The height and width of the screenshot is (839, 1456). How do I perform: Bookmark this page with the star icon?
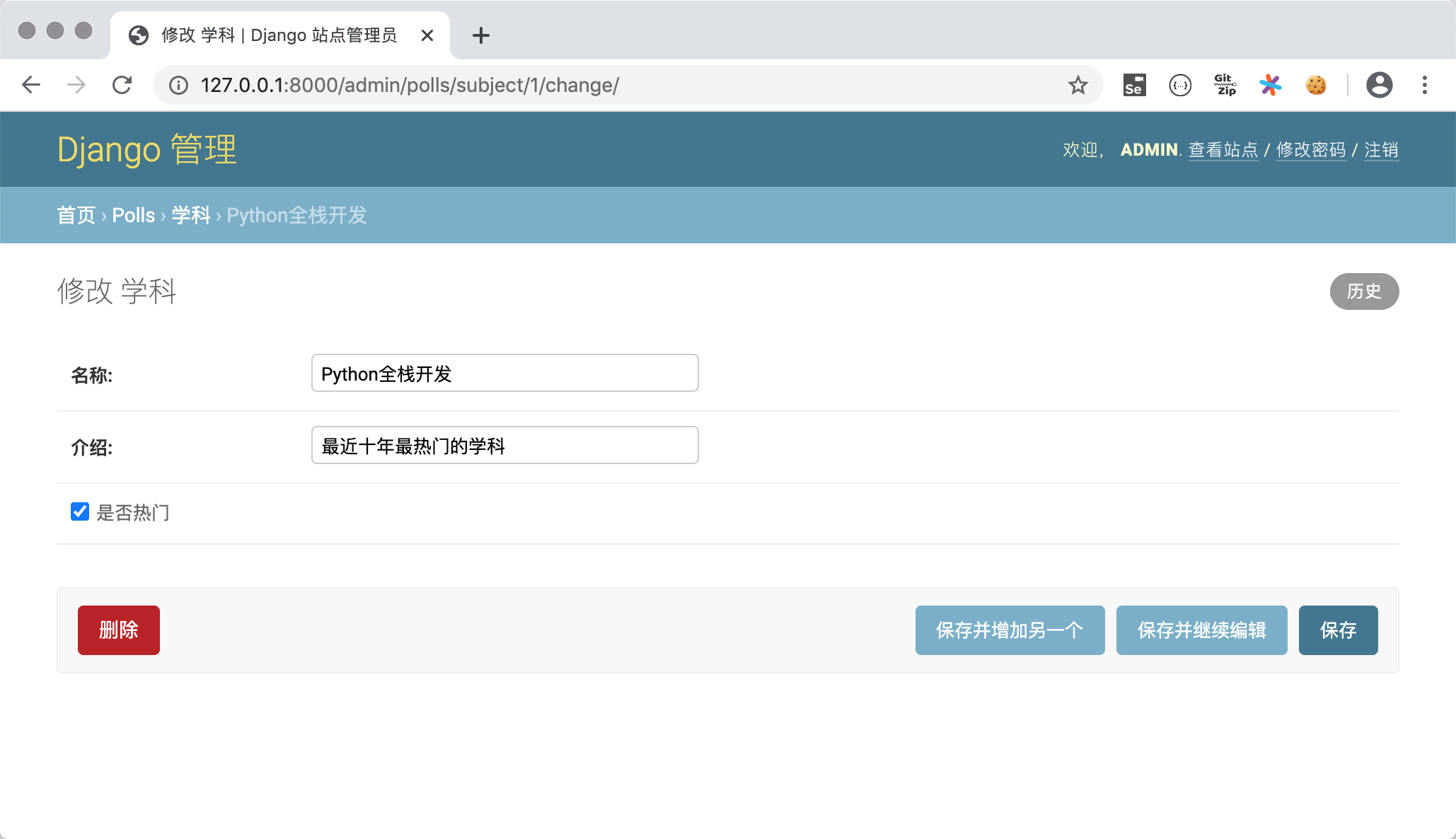click(x=1077, y=85)
